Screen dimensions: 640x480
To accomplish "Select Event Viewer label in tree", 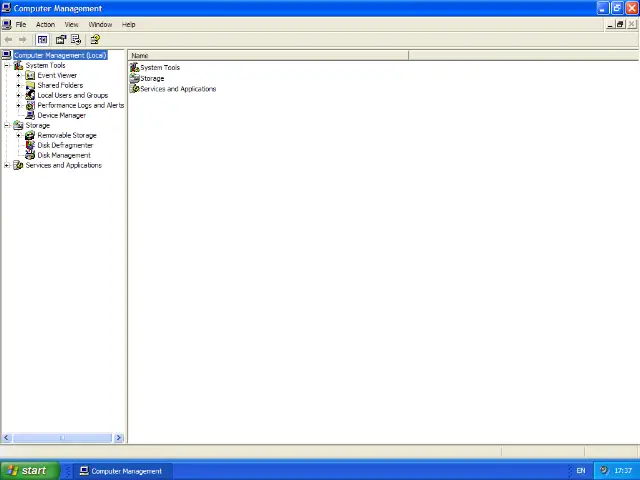I will coord(57,76).
